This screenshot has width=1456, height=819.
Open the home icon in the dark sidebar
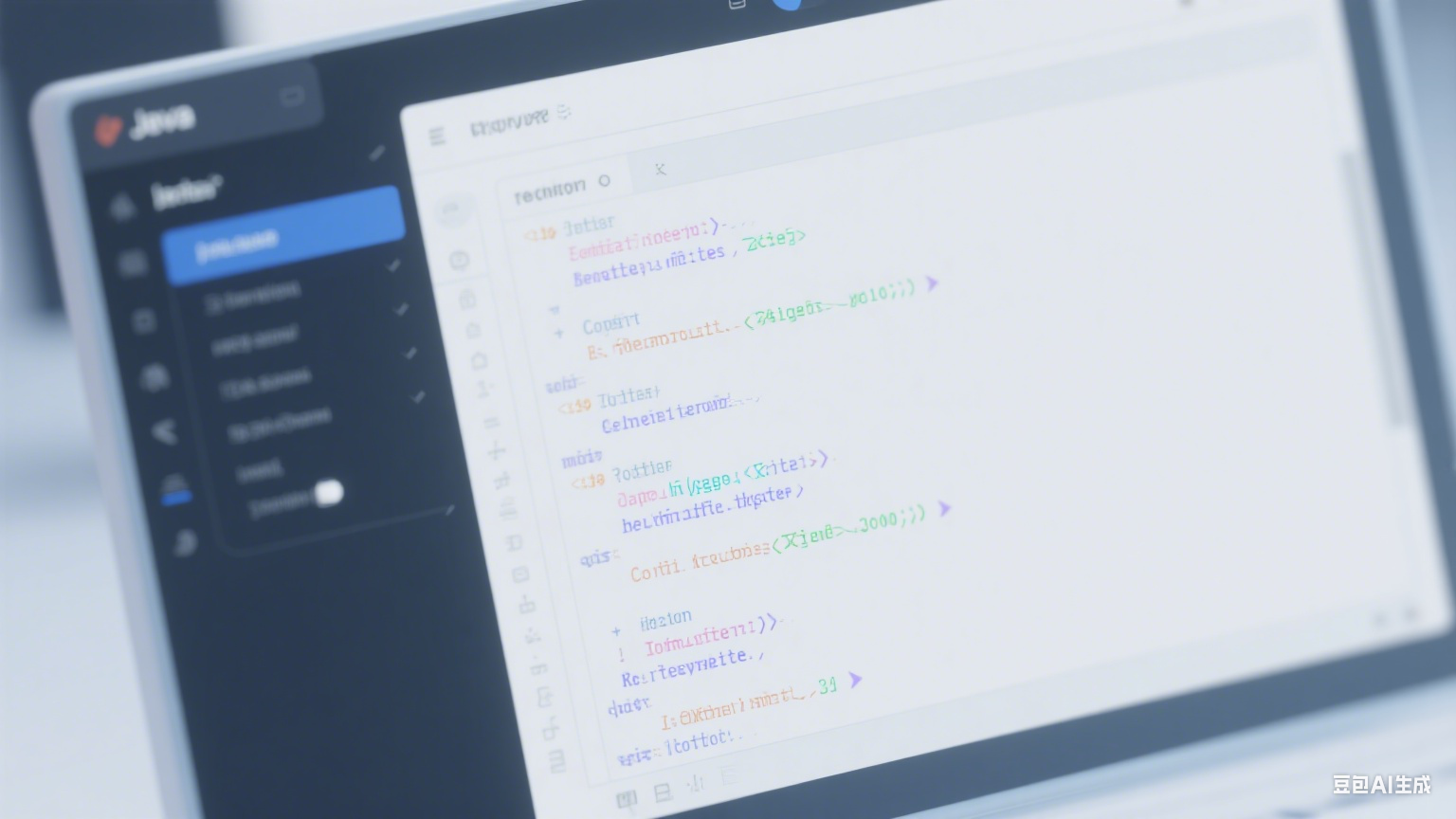[x=122, y=206]
